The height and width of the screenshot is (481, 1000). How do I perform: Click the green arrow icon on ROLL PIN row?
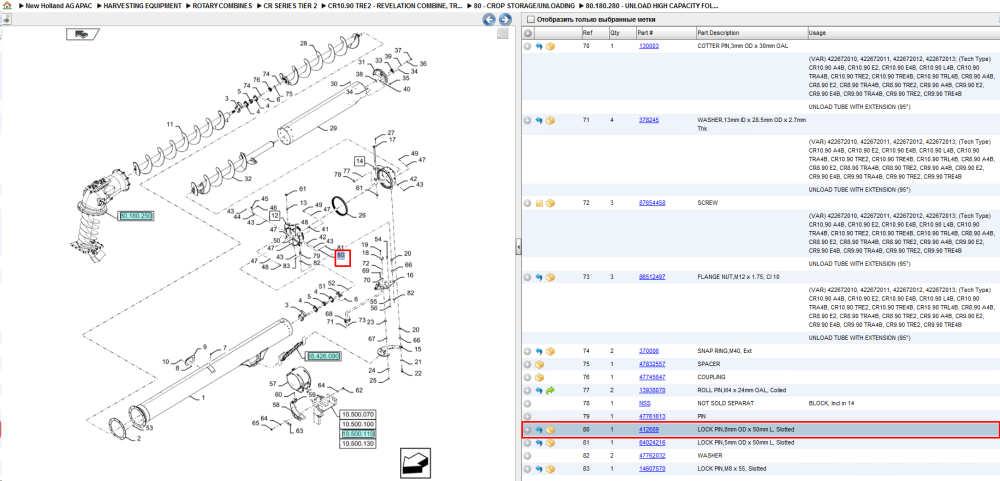[550, 390]
